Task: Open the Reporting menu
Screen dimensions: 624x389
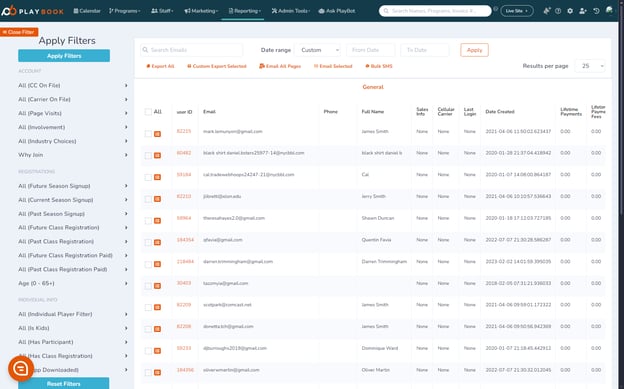Action: pos(244,11)
